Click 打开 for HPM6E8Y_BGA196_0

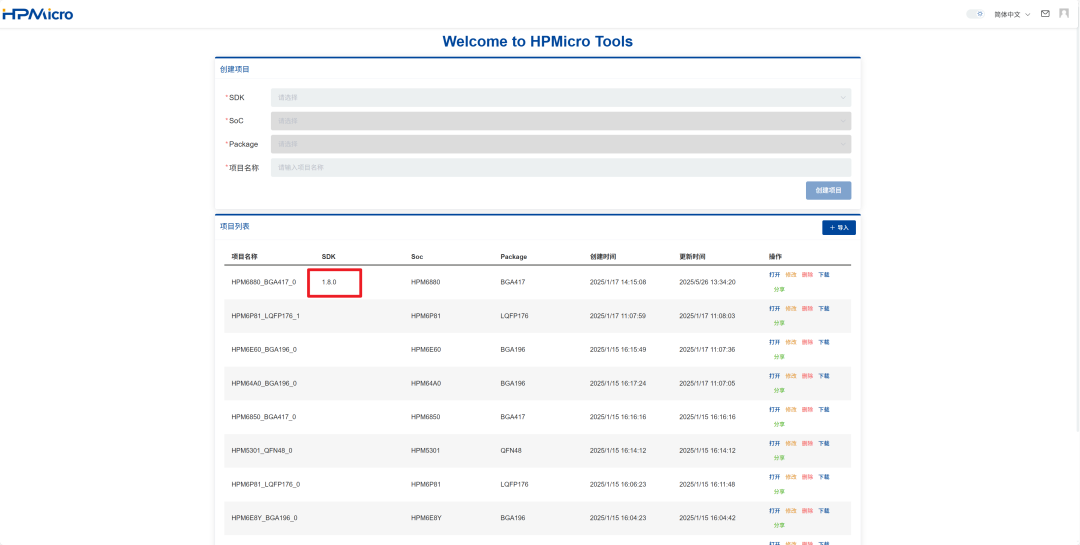pyautogui.click(x=775, y=511)
